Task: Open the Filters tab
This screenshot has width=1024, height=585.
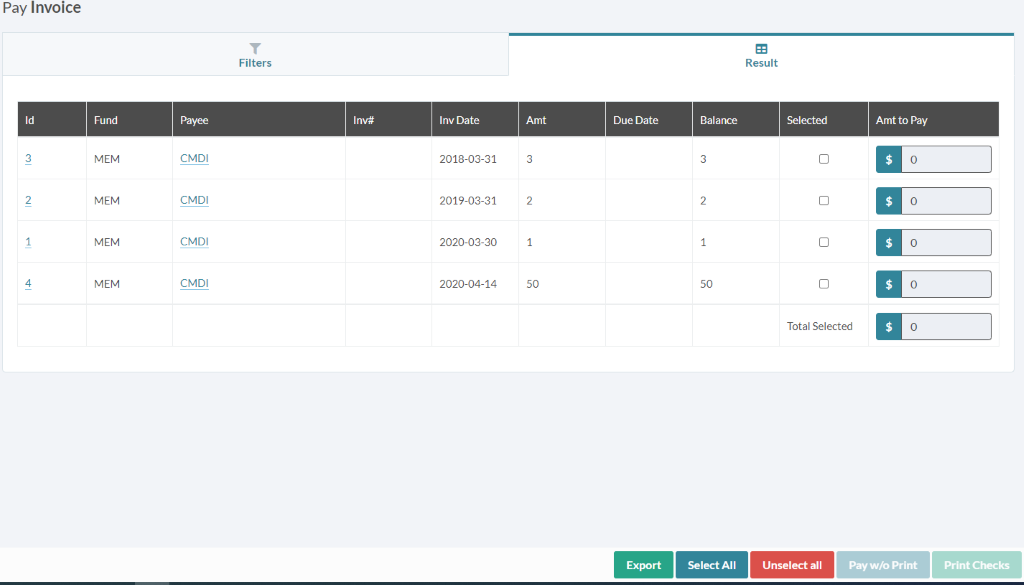Action: pyautogui.click(x=255, y=55)
